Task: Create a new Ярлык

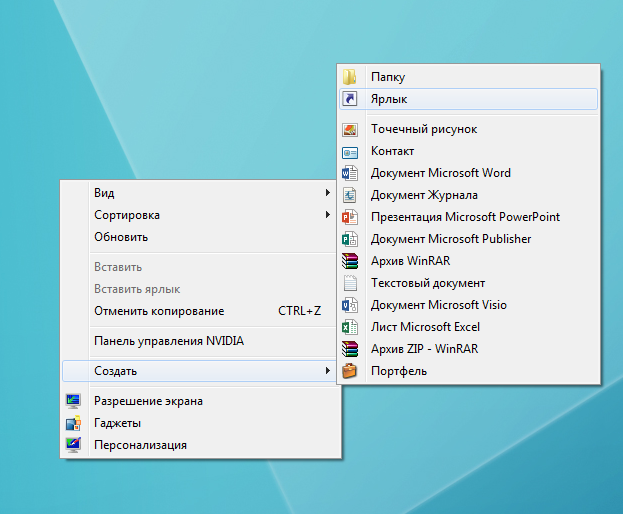Action: (468, 99)
